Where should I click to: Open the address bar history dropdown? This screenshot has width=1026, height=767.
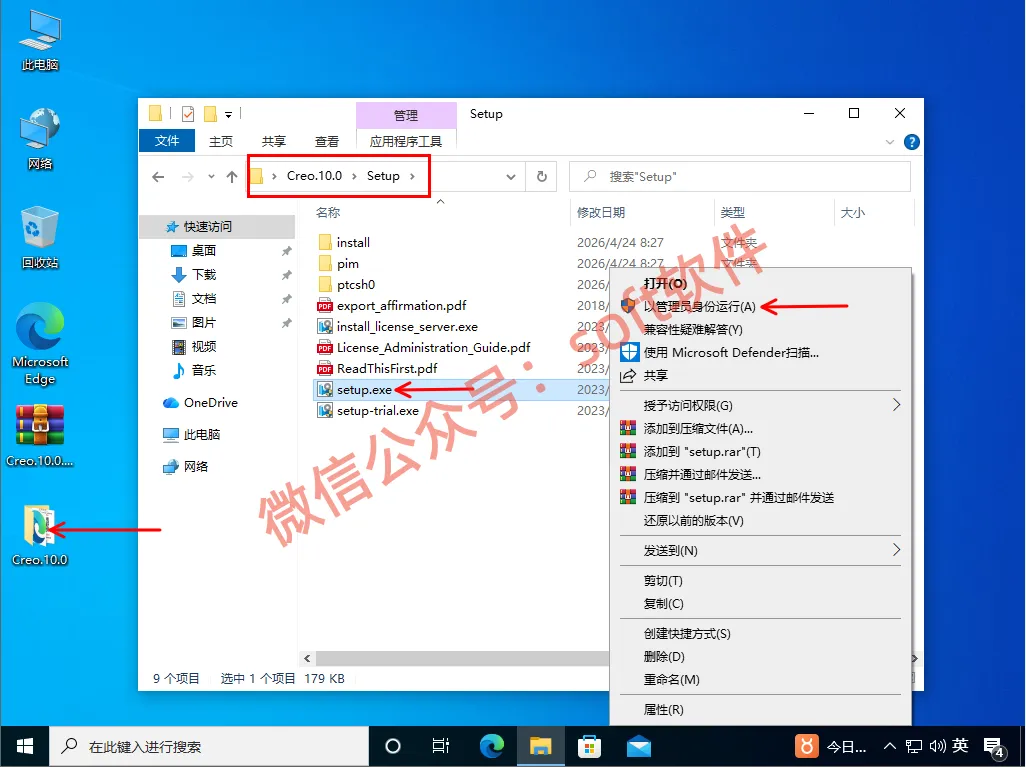(x=511, y=177)
